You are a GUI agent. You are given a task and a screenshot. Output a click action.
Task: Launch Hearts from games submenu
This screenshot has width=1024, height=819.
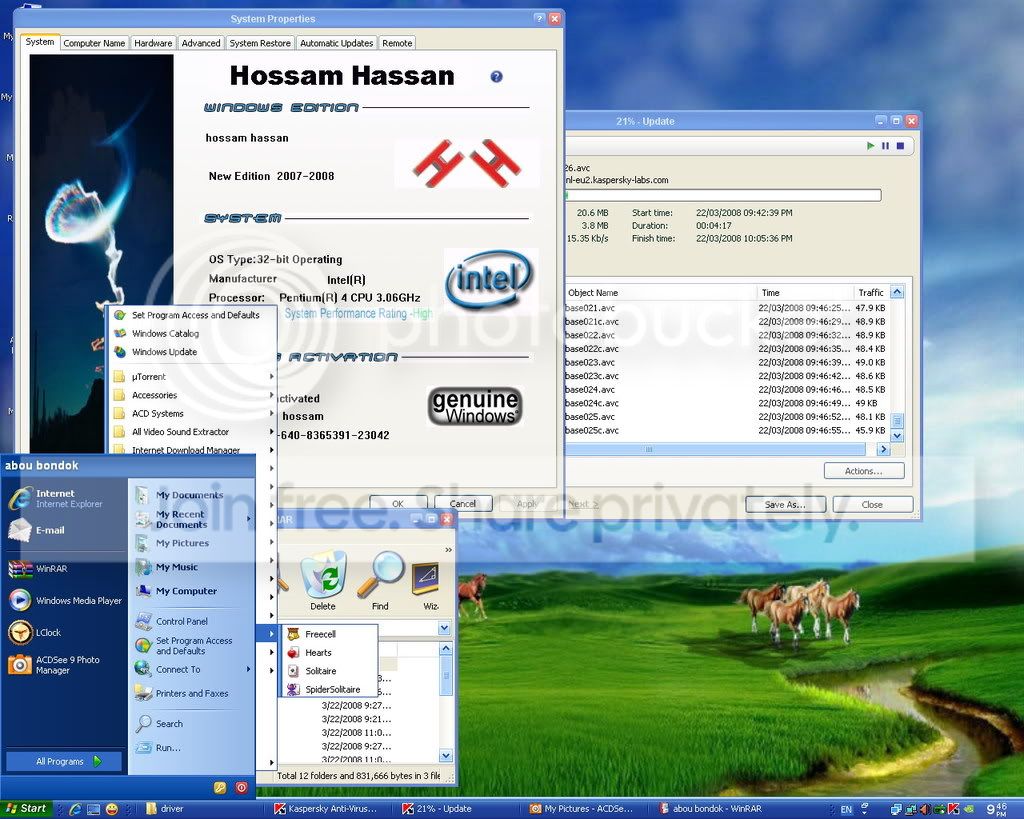point(330,652)
